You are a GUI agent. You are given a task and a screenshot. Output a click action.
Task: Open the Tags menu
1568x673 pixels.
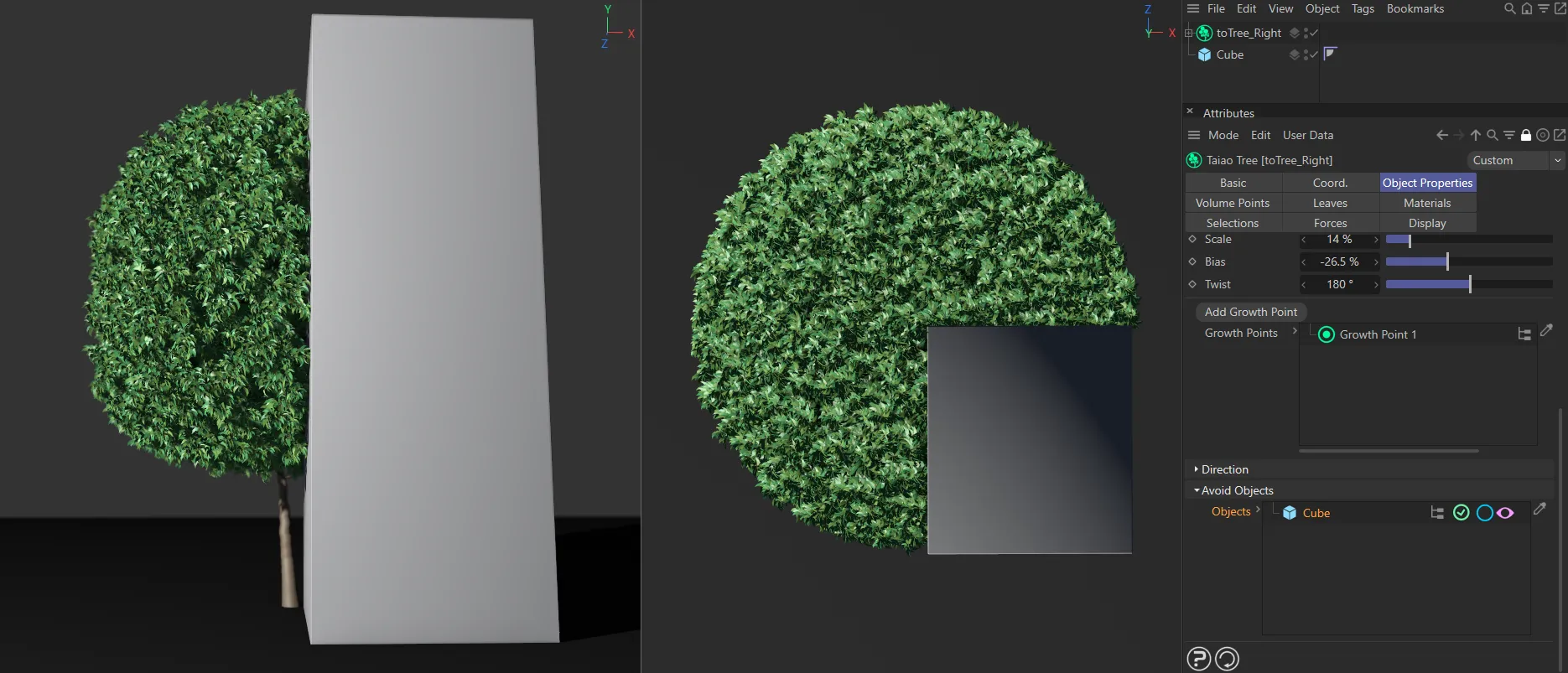tap(1363, 9)
